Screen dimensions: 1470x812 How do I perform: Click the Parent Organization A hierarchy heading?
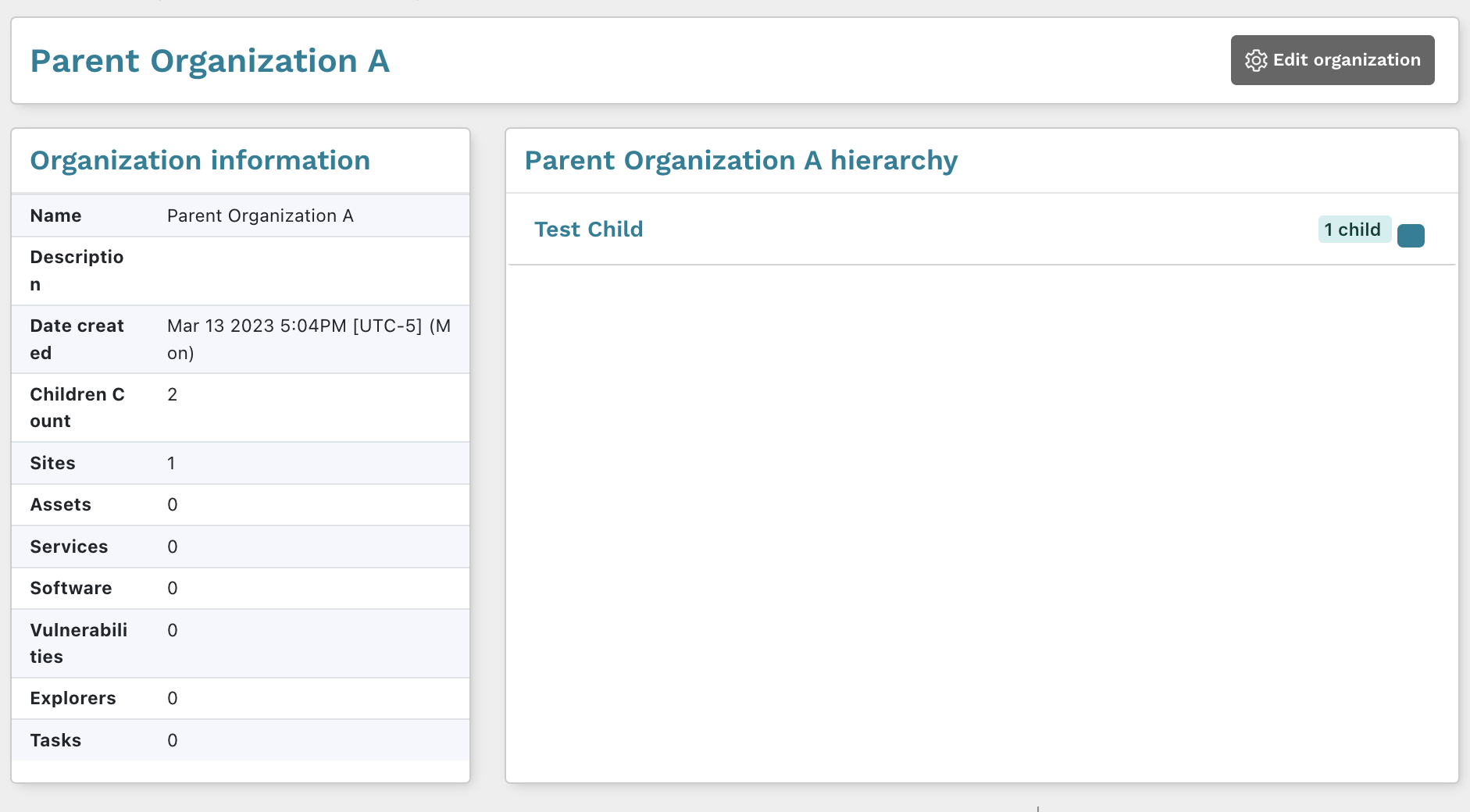click(740, 160)
